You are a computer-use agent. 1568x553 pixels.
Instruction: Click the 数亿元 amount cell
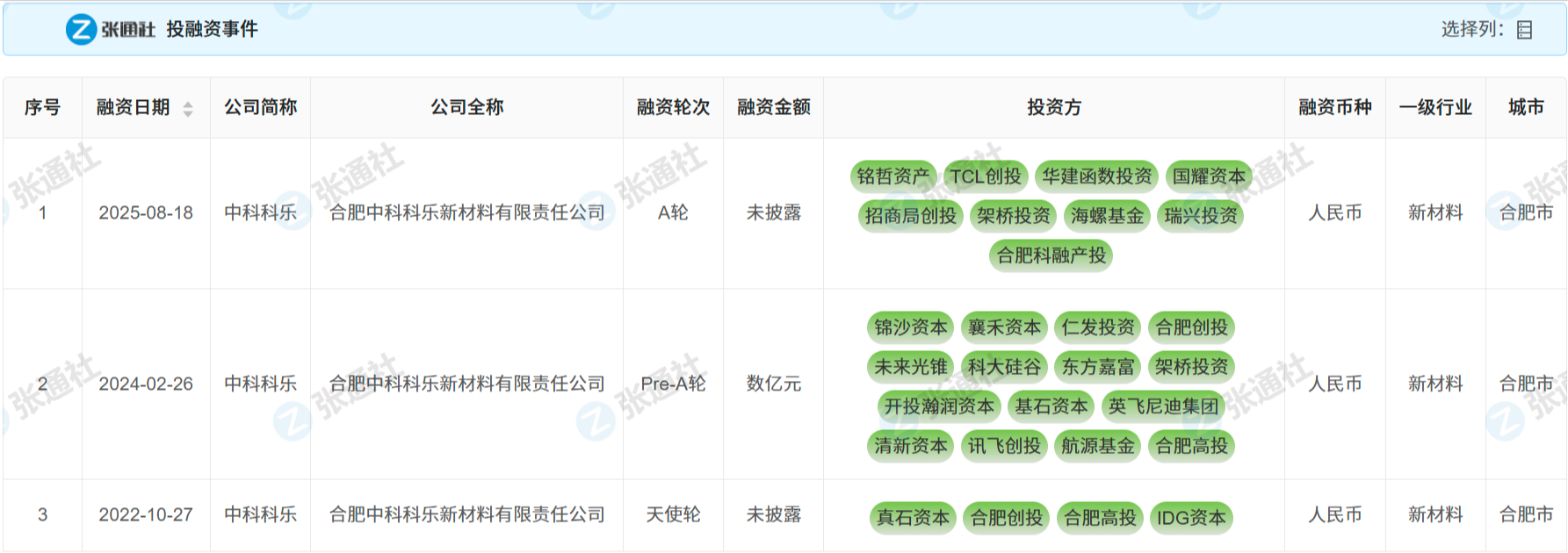click(773, 384)
